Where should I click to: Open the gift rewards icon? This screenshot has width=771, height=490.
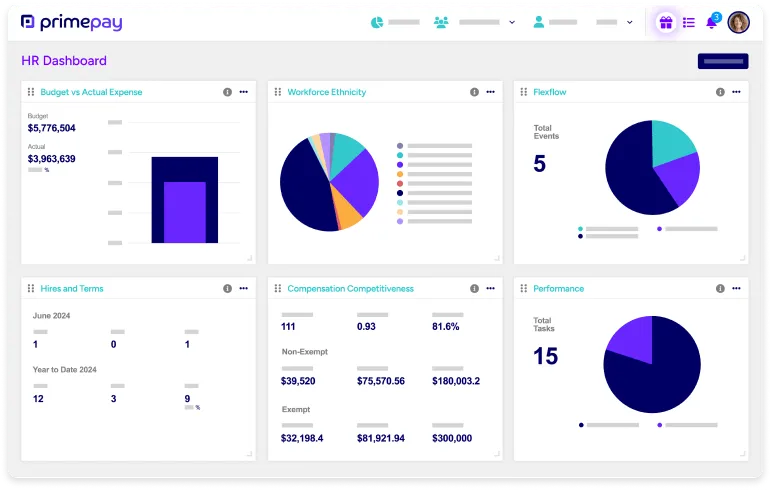click(666, 23)
